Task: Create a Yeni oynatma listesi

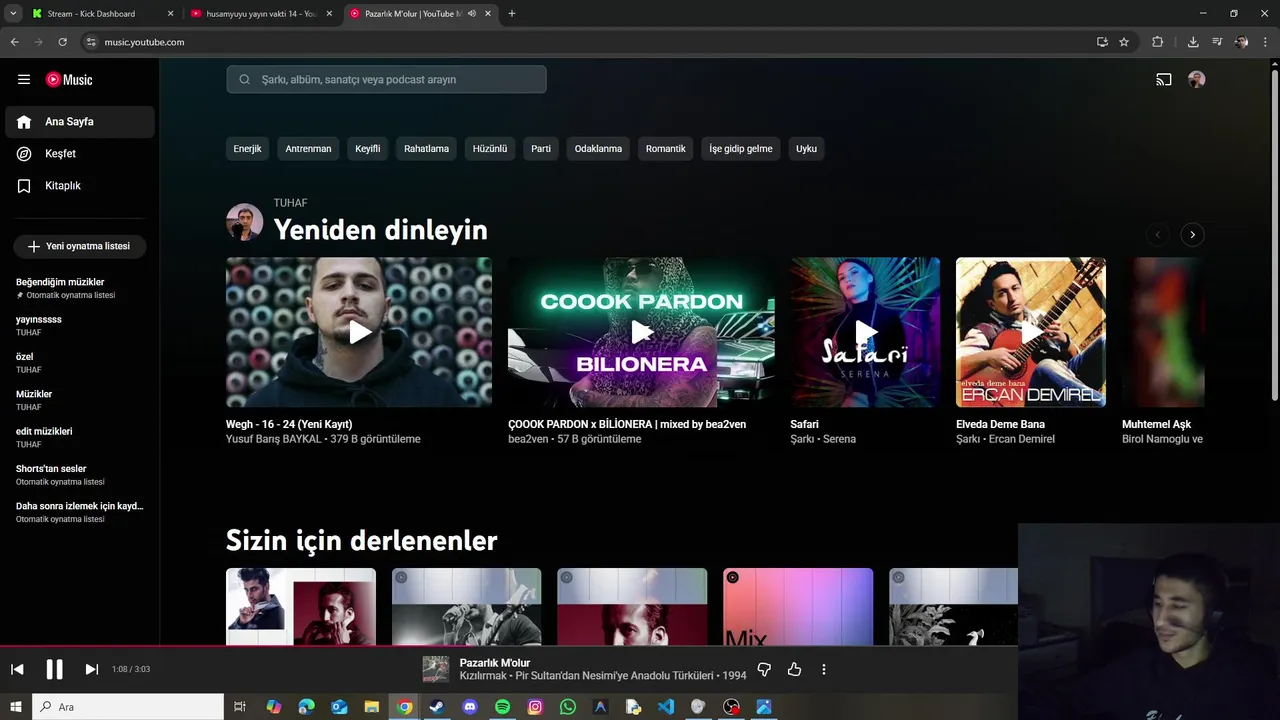Action: coord(80,246)
